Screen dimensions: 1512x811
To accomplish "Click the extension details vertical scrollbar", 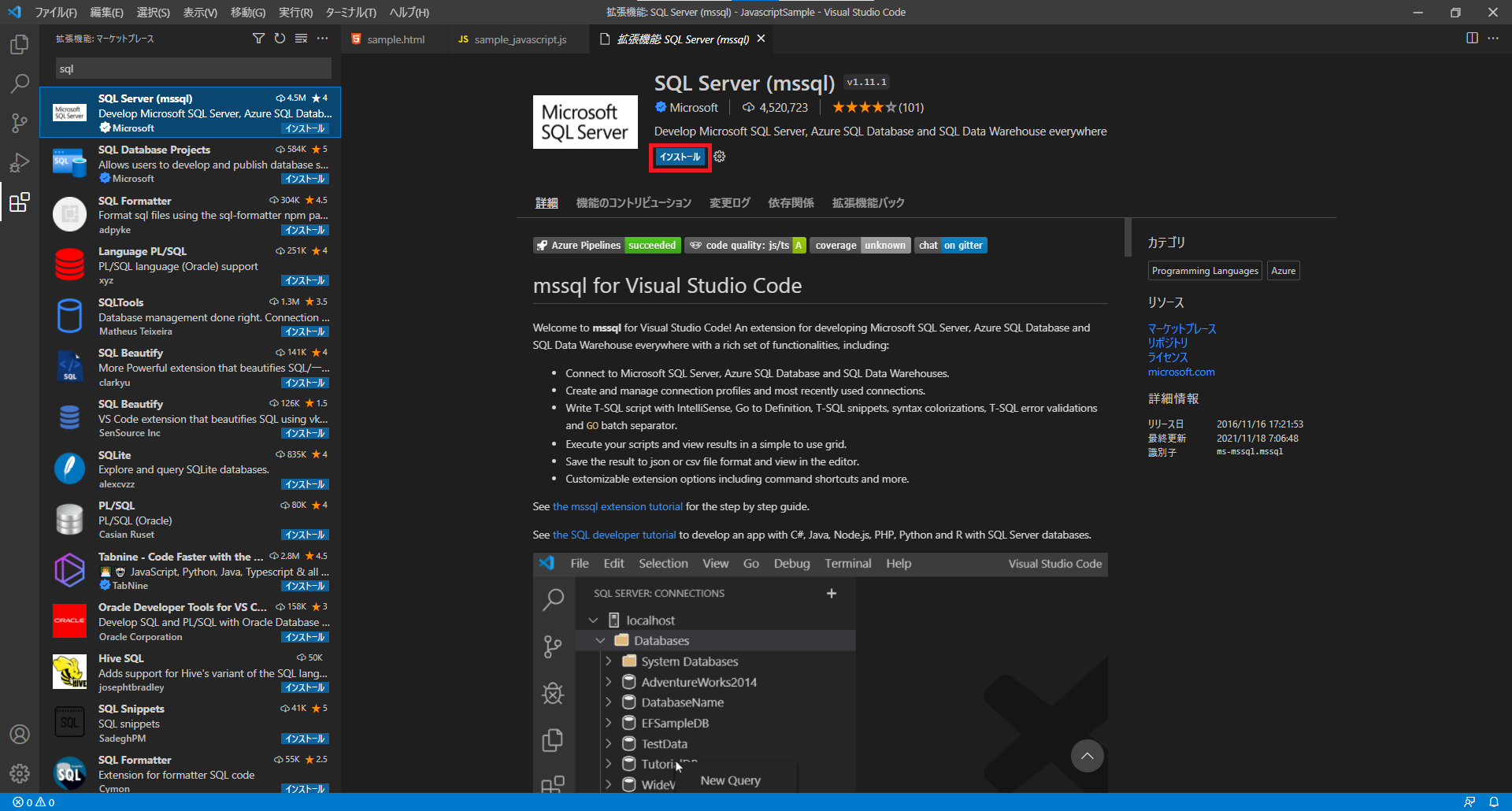I will coord(1128,237).
